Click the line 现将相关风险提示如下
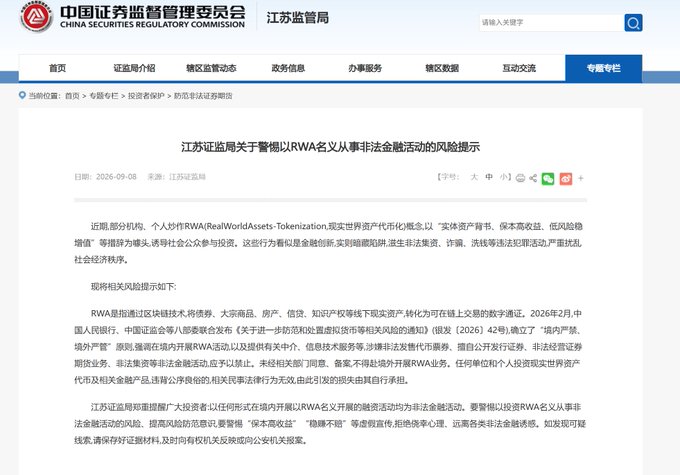 (134, 286)
